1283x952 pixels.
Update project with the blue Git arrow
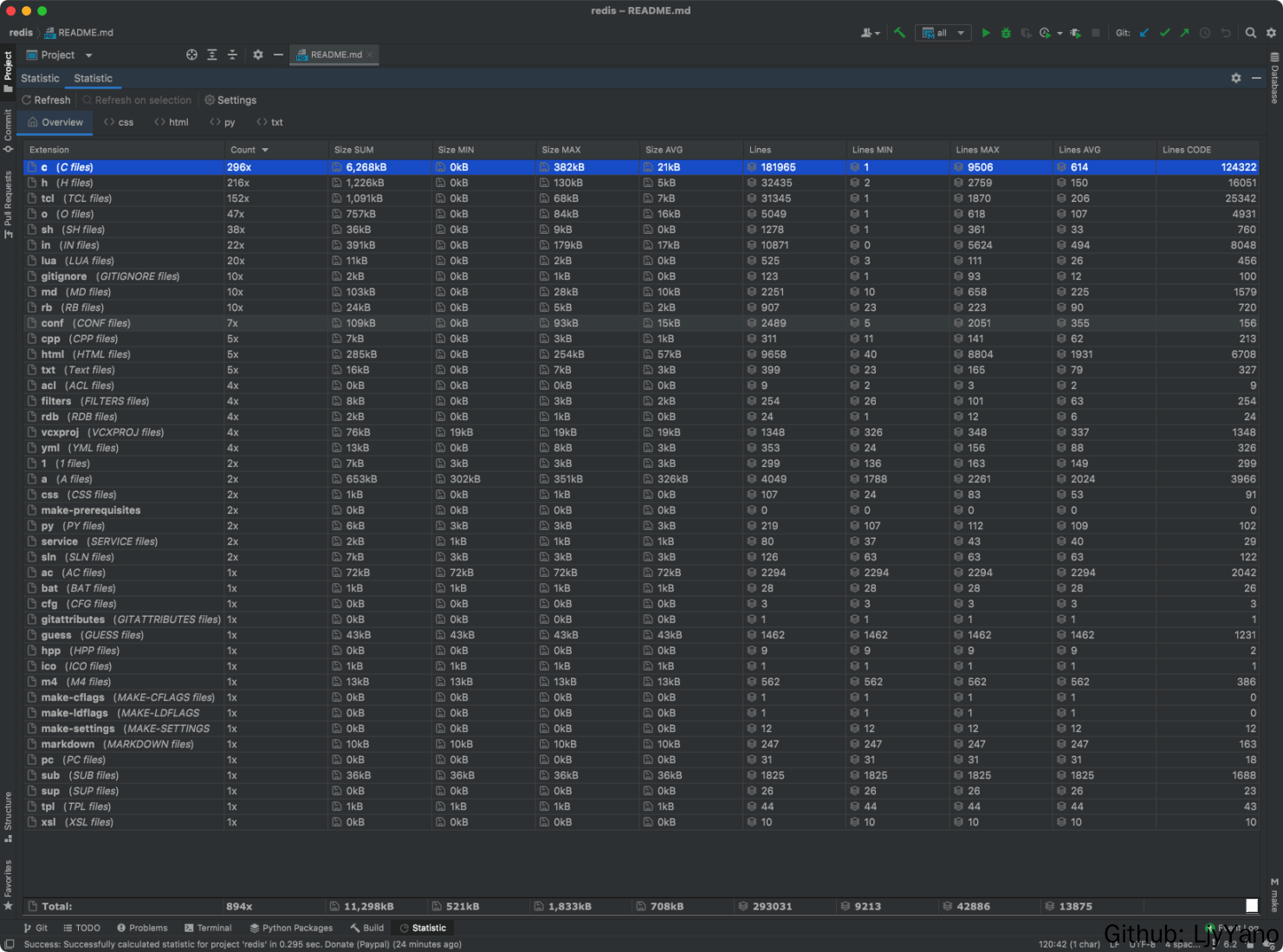1144,33
